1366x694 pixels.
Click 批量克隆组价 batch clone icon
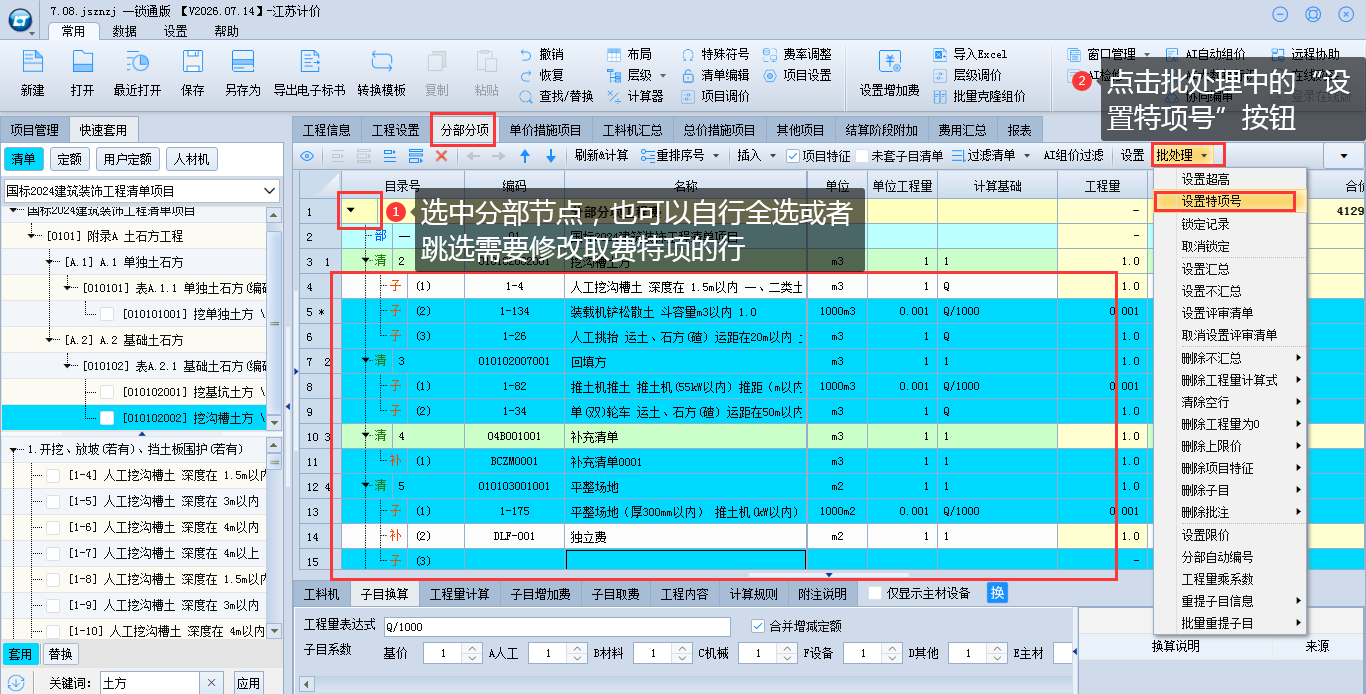click(940, 96)
